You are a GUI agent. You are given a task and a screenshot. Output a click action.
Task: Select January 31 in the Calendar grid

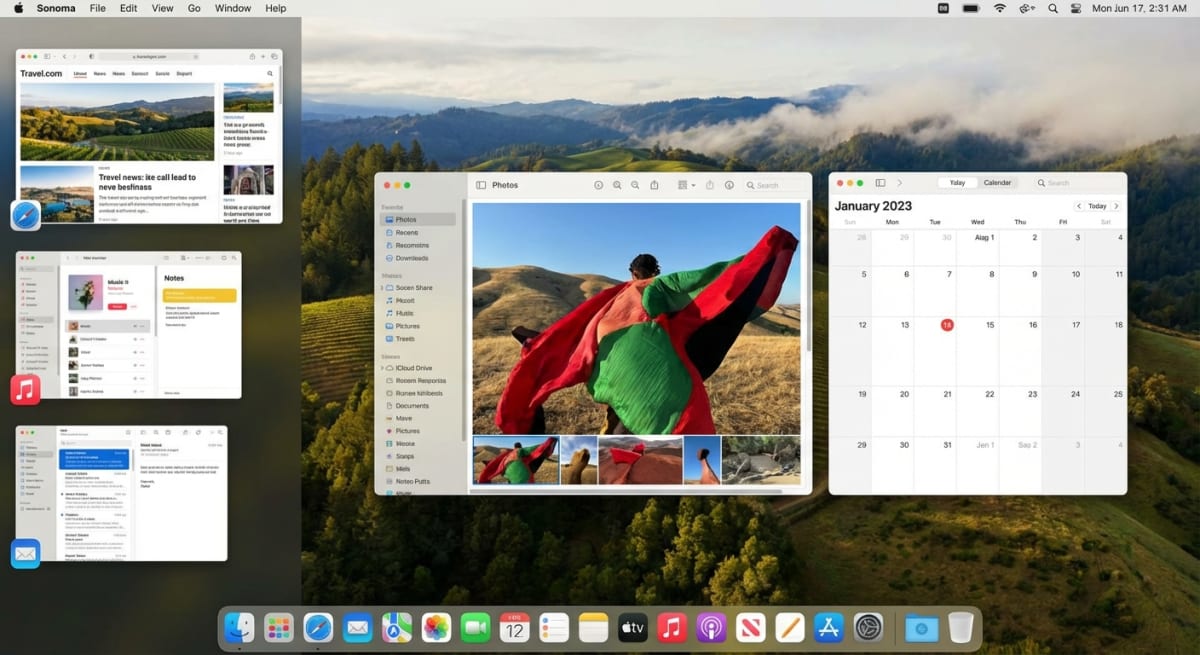tap(947, 445)
